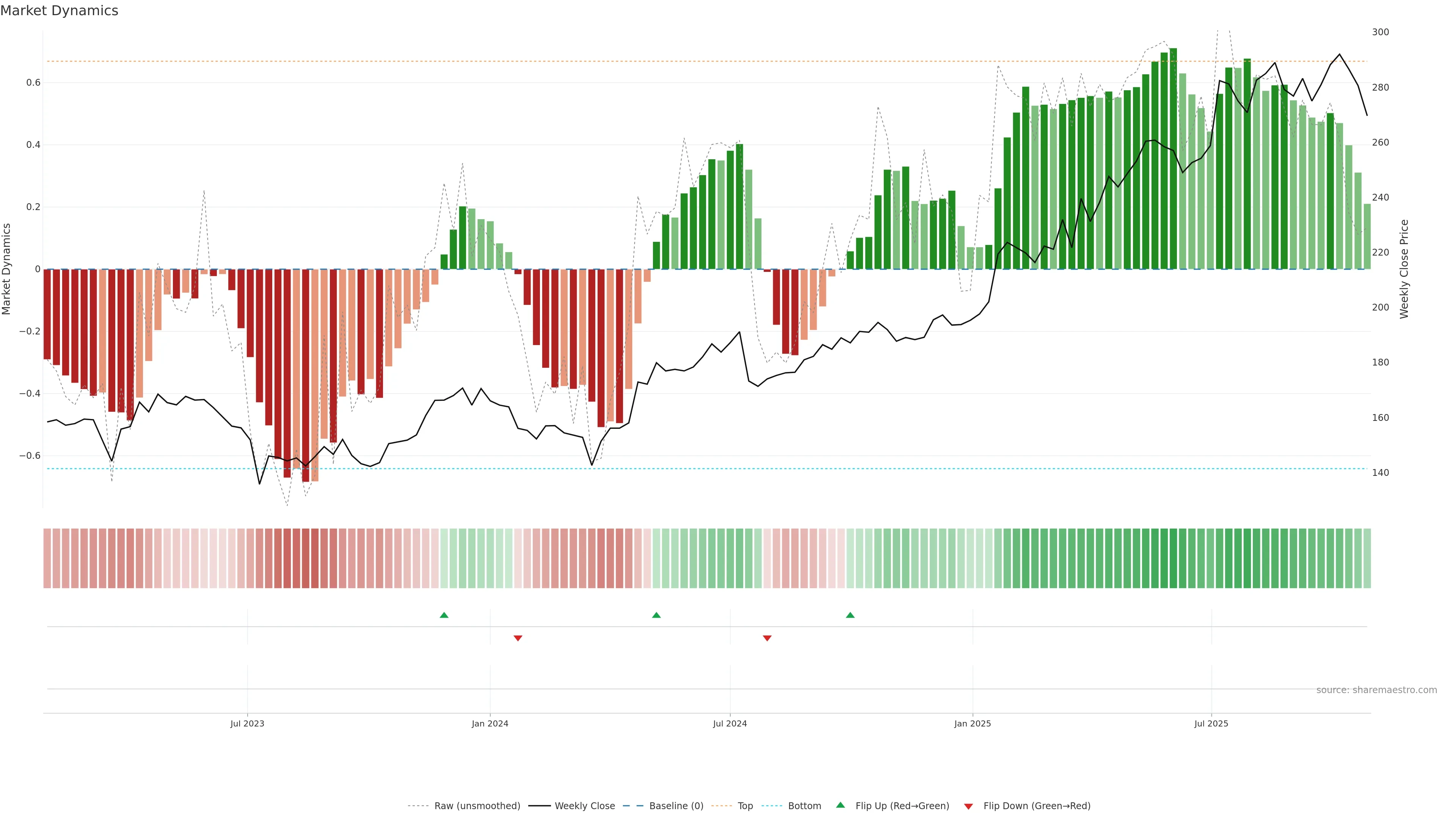Click the third green Flip Up triangle marker
Screen dimensions: 1456x819
tap(850, 615)
